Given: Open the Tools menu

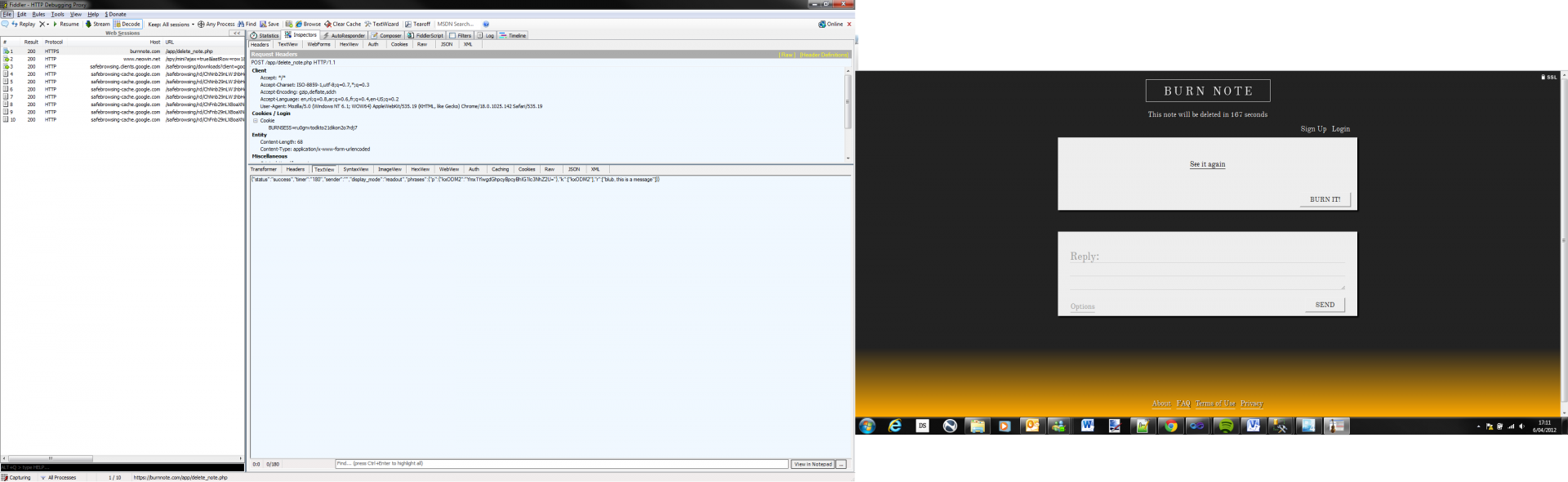Looking at the screenshot, I should point(57,15).
